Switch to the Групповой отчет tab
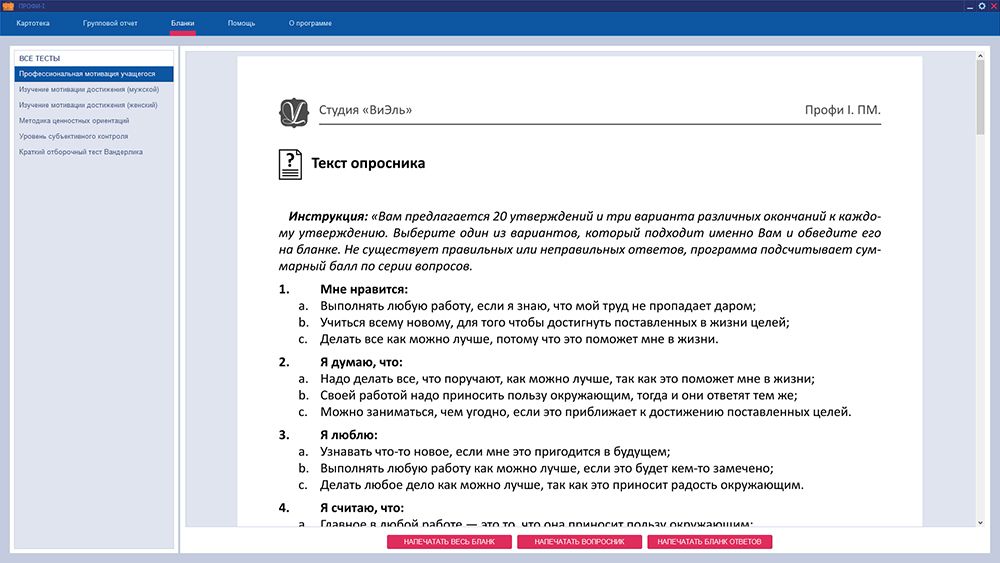Image resolution: width=1000 pixels, height=563 pixels. (110, 23)
